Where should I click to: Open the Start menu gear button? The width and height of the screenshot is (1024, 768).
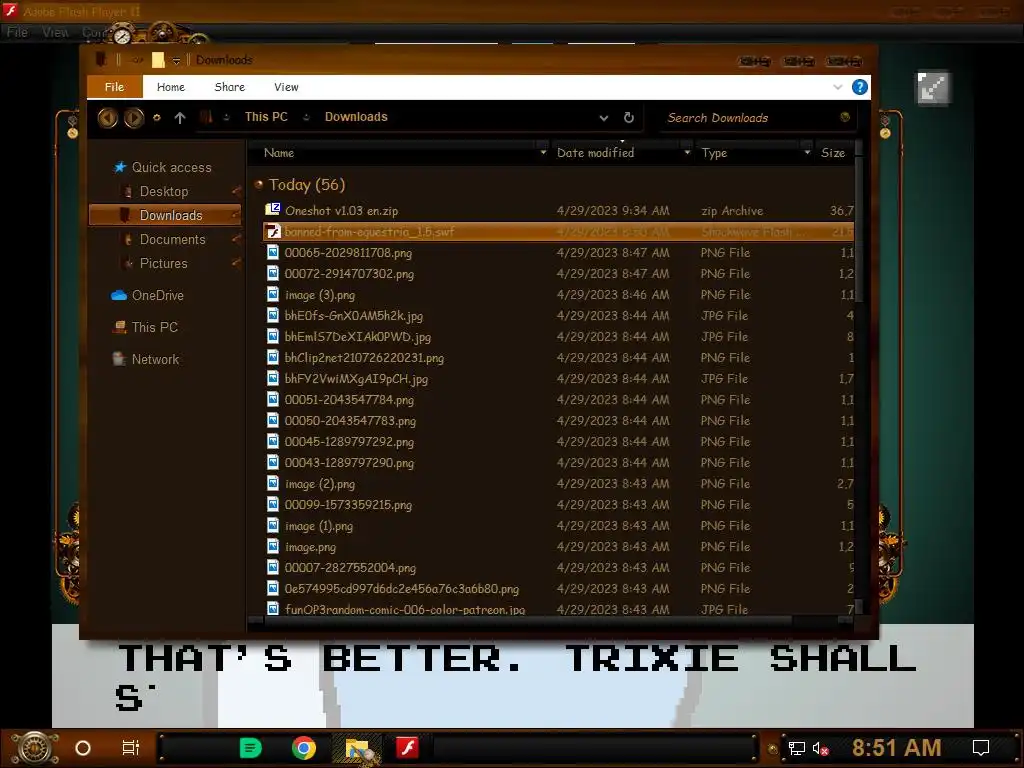(36, 748)
